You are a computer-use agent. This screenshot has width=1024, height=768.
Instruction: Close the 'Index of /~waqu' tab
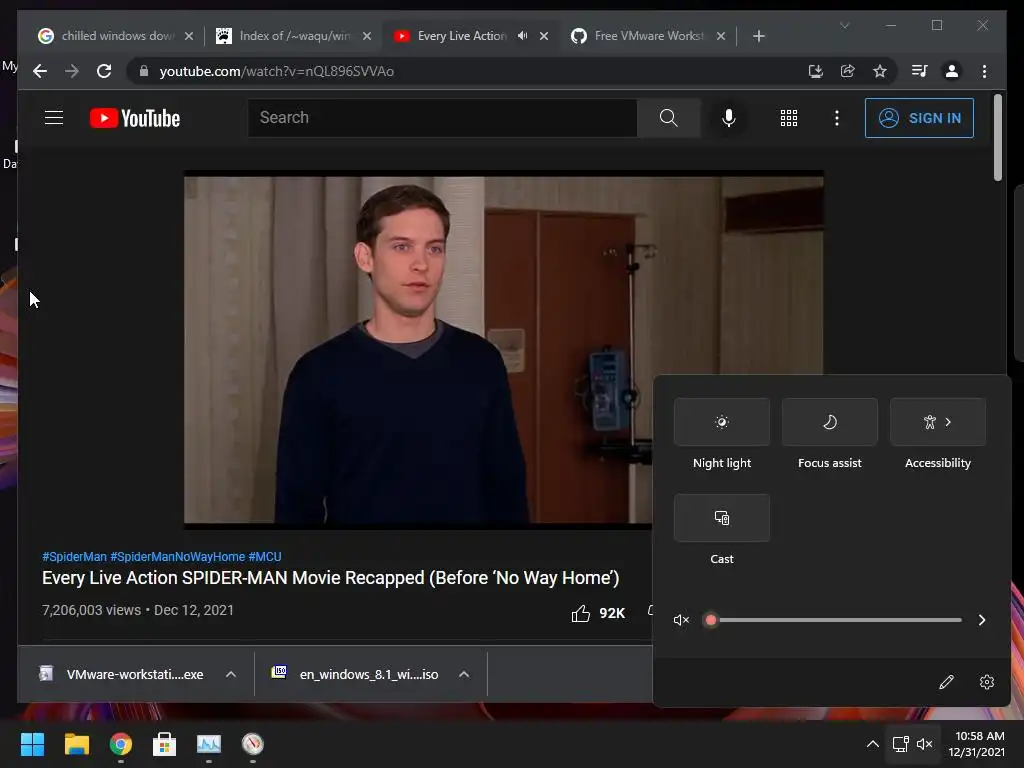pos(367,36)
